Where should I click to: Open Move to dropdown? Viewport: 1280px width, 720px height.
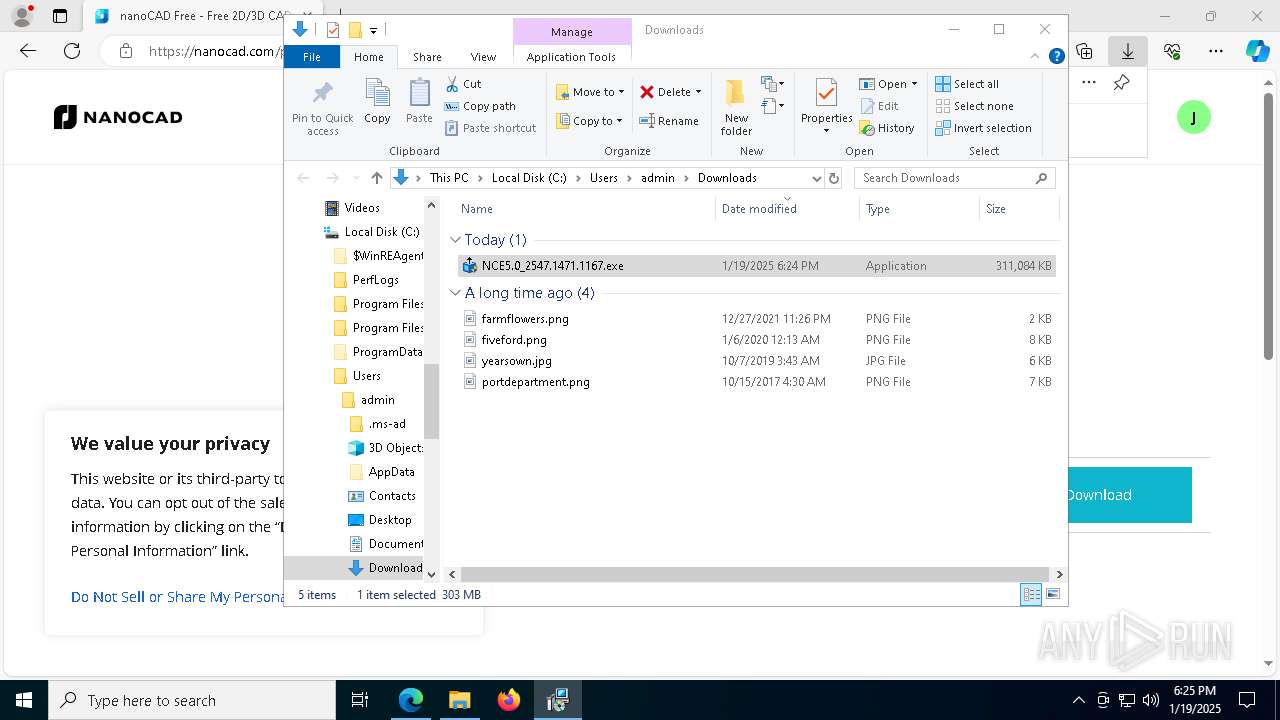click(590, 92)
